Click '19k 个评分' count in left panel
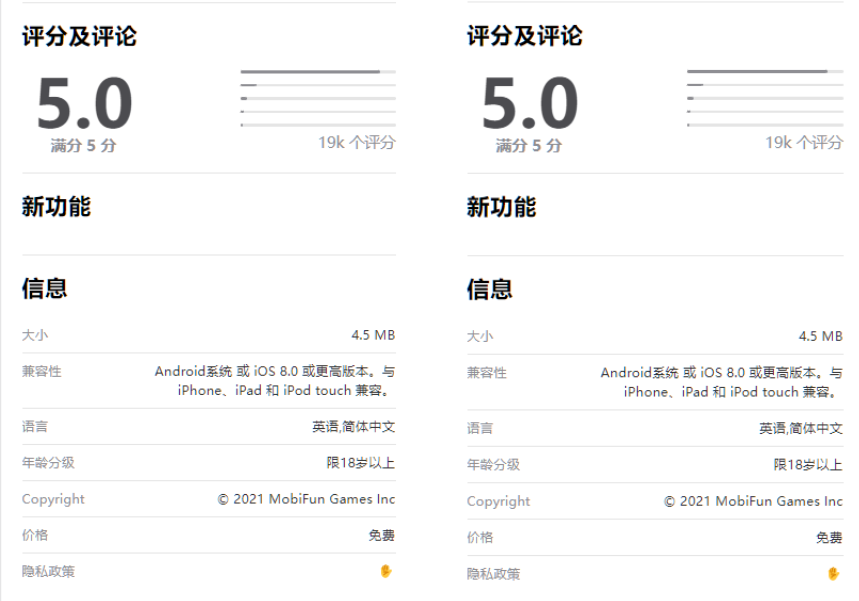859x601 pixels. coord(357,143)
